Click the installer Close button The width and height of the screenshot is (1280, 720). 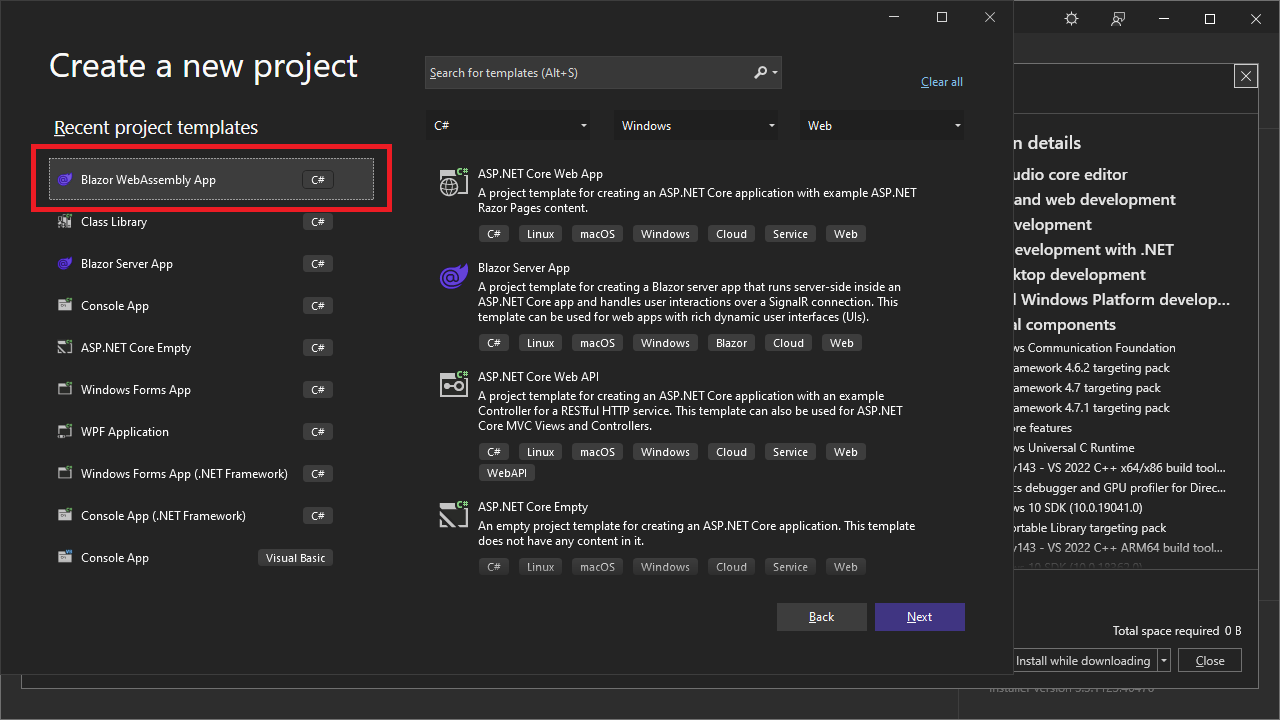tap(1210, 661)
